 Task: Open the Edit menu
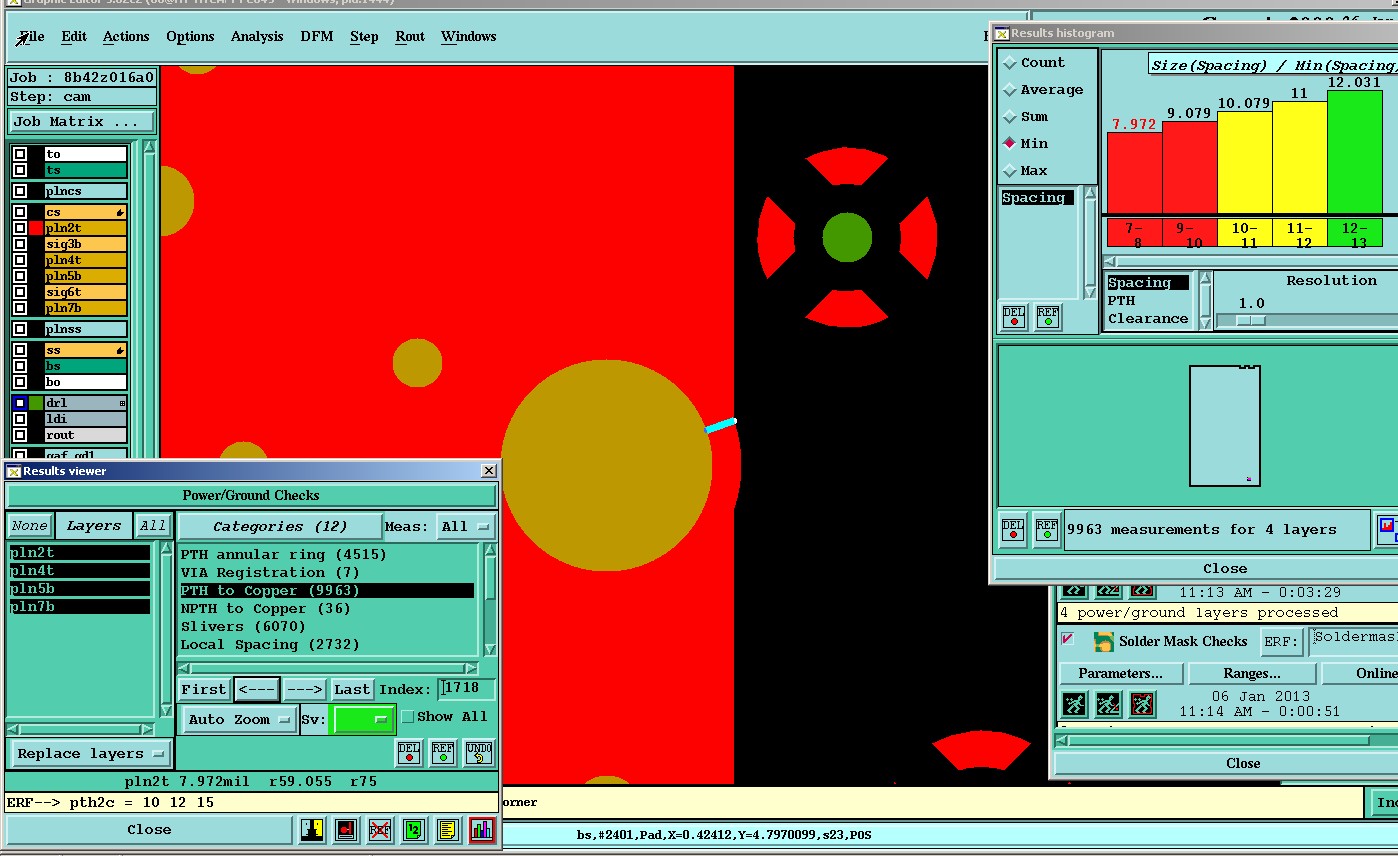coord(74,37)
